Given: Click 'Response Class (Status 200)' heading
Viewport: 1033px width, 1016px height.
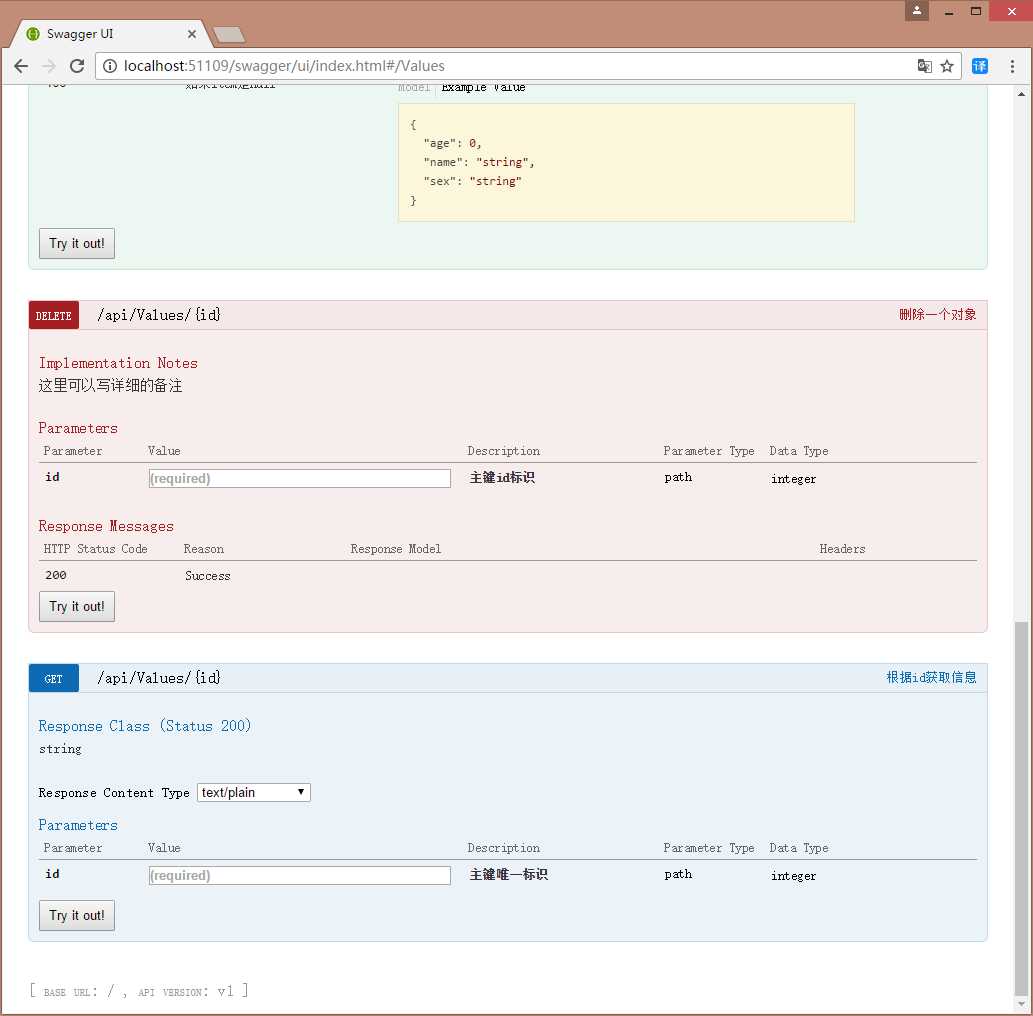Looking at the screenshot, I should [144, 726].
